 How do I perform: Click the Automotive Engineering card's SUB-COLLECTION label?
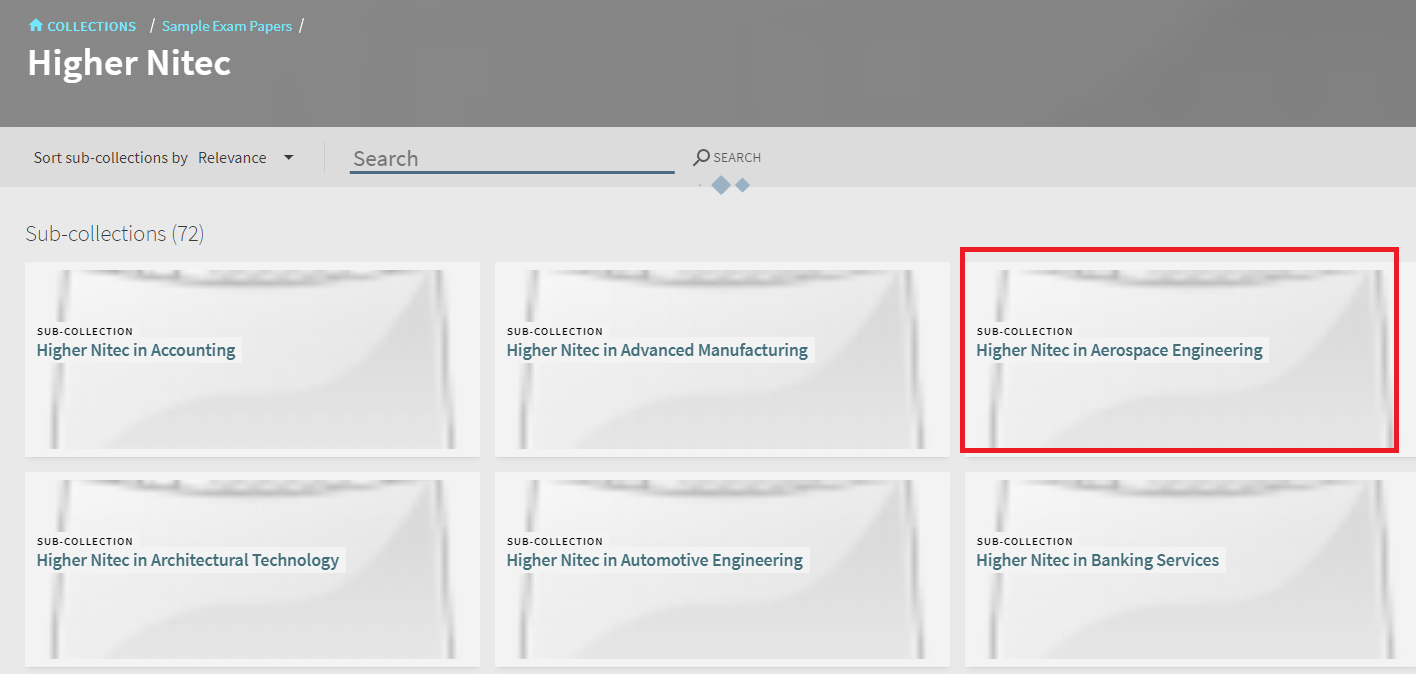555,541
